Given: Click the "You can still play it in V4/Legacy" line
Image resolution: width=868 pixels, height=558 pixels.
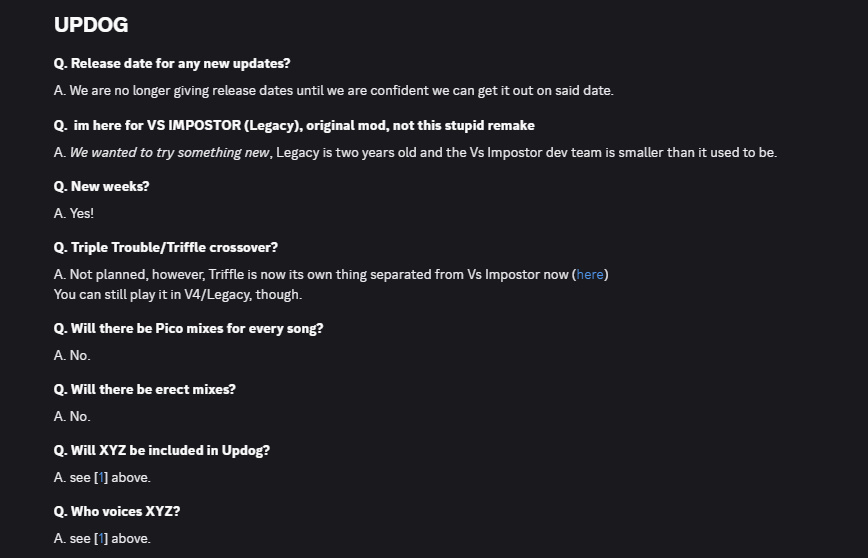Looking at the screenshot, I should 178,294.
